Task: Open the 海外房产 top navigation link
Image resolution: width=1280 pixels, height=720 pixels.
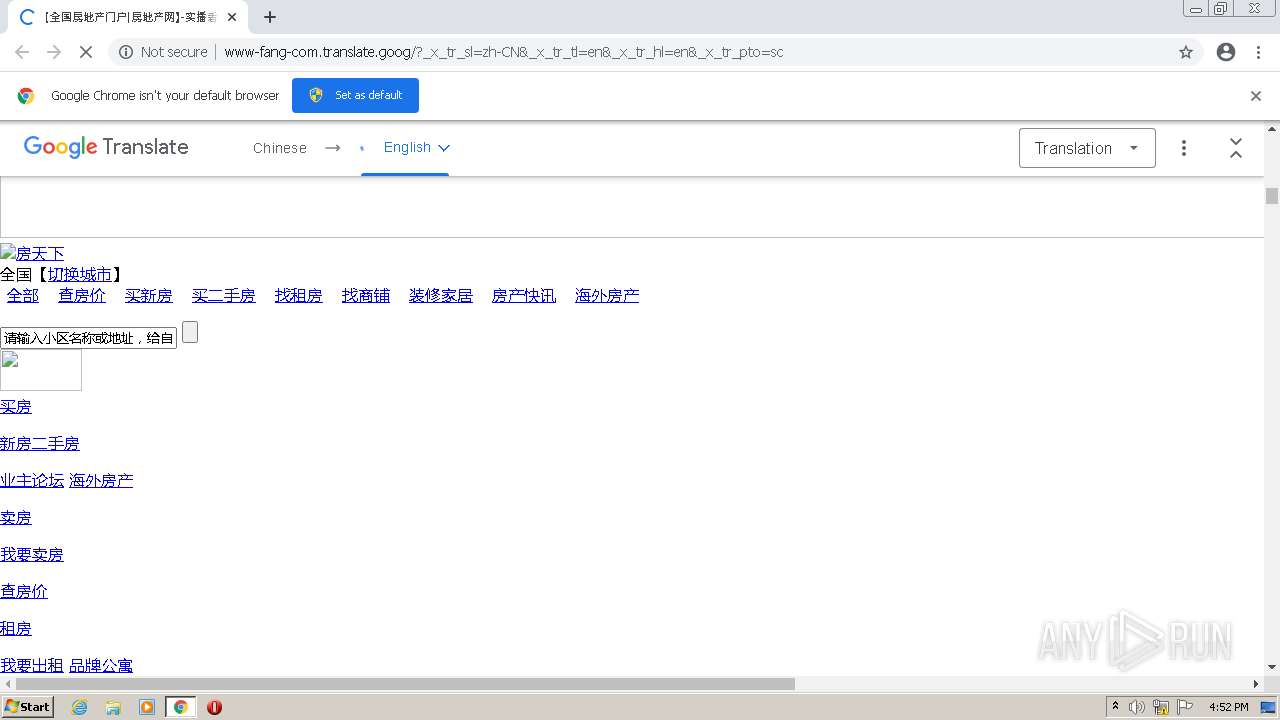Action: 607,296
